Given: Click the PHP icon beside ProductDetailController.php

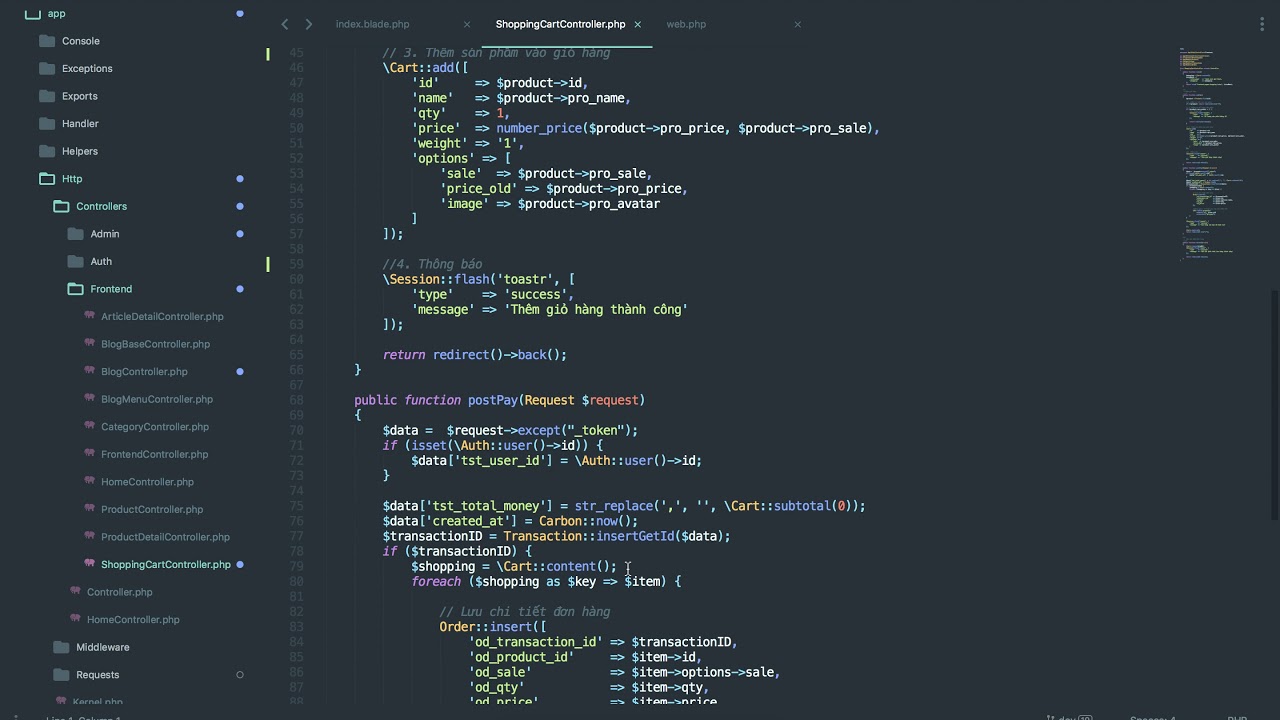Looking at the screenshot, I should click(90, 537).
